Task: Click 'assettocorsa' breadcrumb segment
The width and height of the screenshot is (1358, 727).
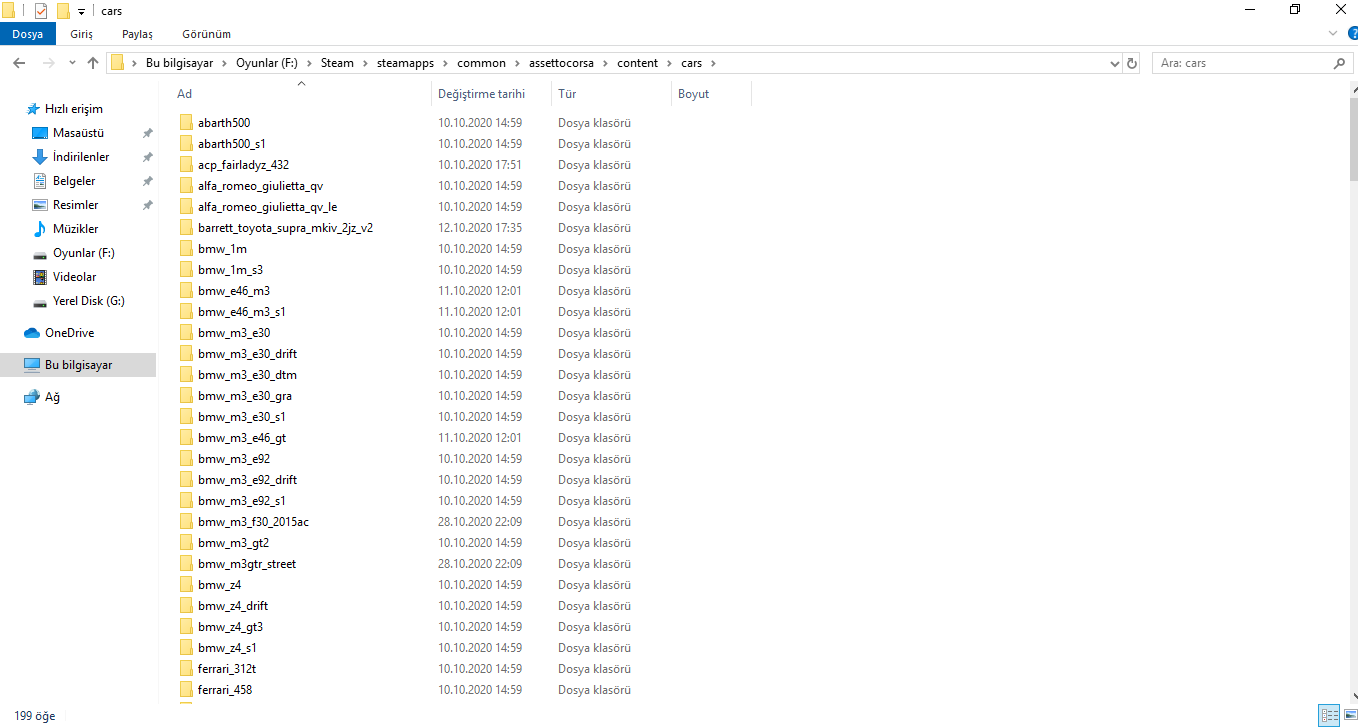Action: 559,63
